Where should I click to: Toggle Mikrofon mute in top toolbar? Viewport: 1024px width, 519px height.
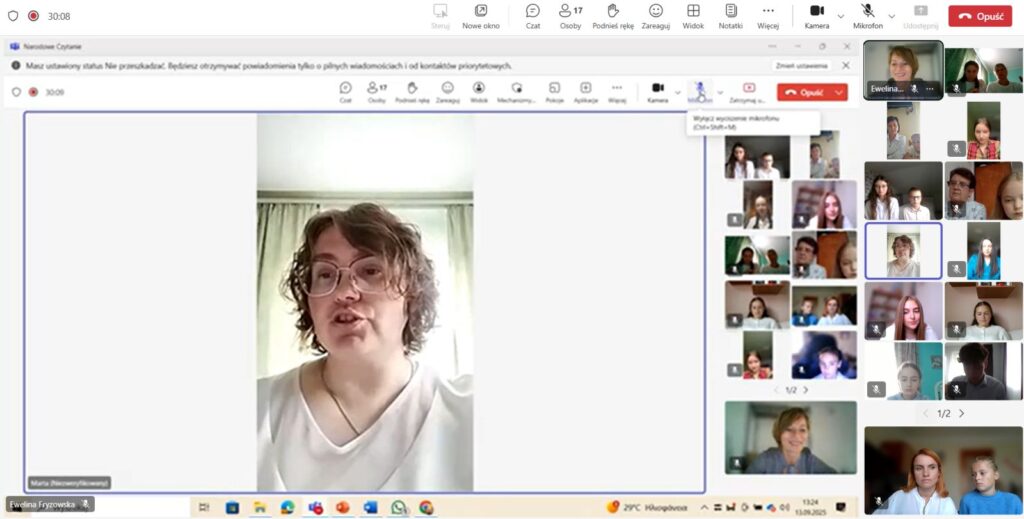868,15
